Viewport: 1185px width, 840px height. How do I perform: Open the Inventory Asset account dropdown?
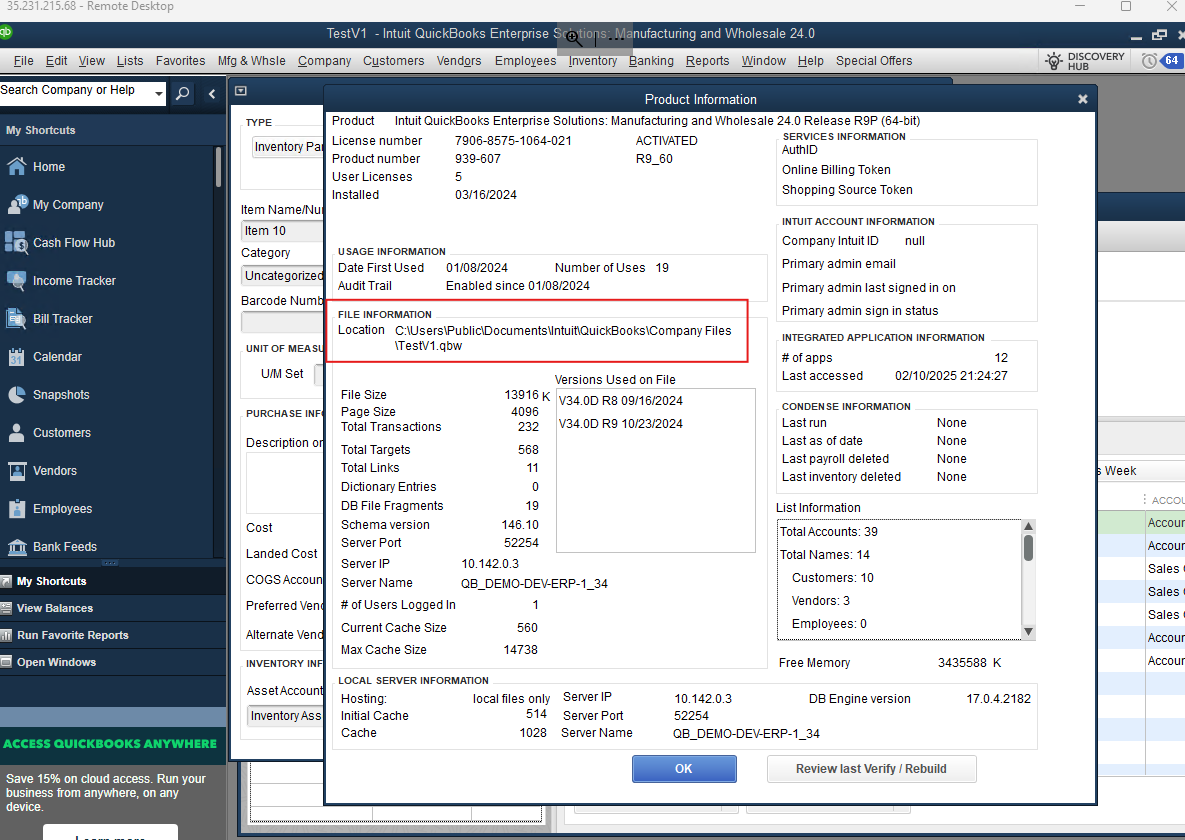tap(286, 716)
